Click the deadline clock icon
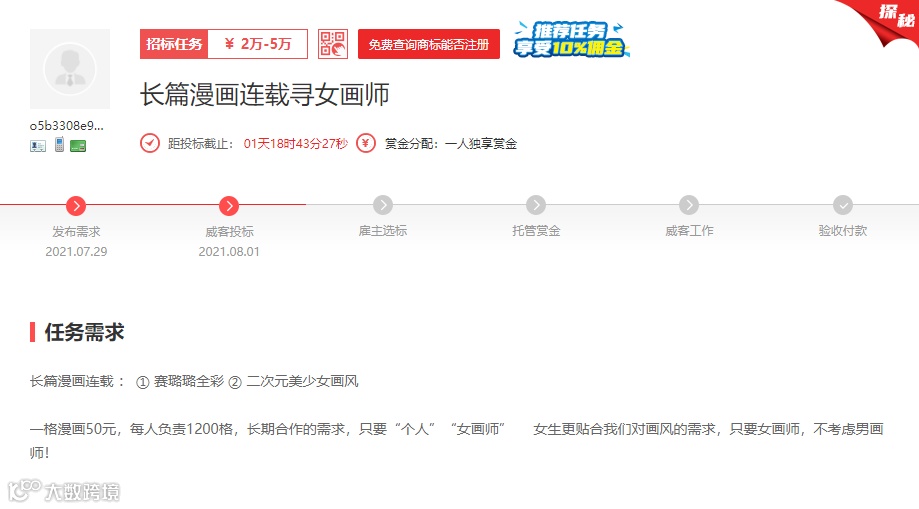The height and width of the screenshot is (509, 919). point(149,143)
